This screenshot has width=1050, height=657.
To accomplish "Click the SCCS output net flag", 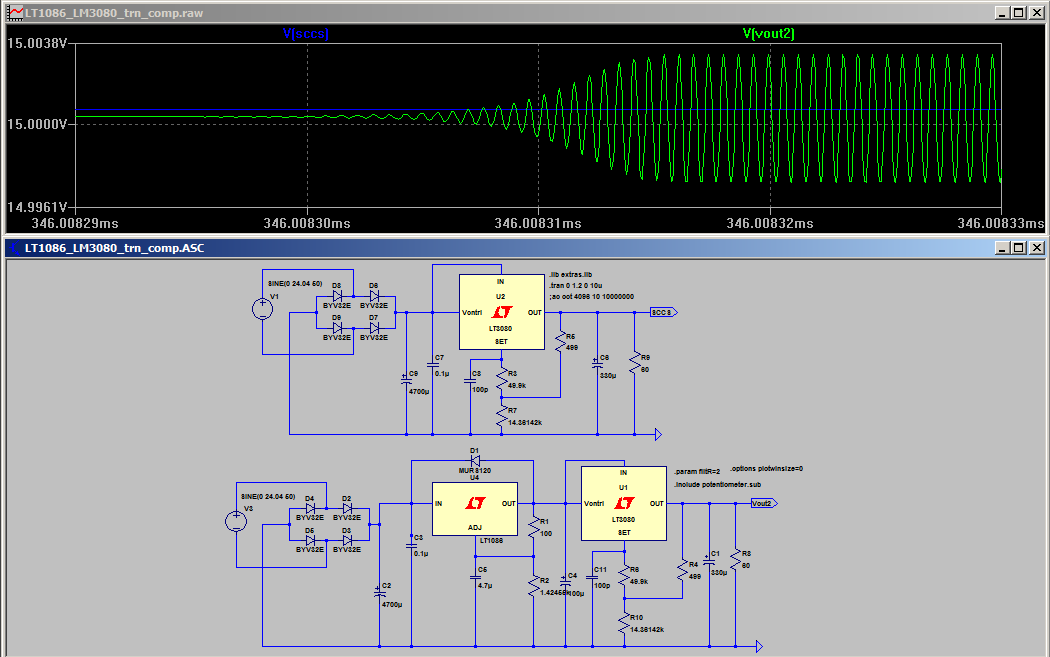I will click(x=664, y=312).
